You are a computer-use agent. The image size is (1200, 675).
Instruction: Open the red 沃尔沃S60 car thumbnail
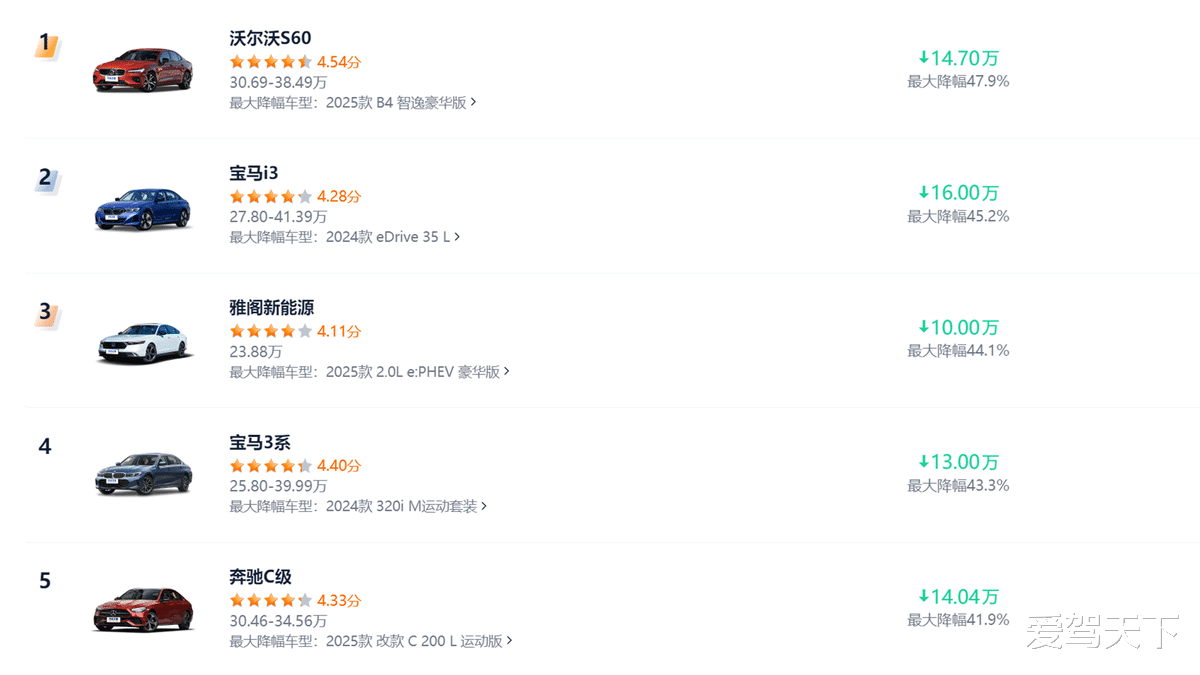[142, 70]
